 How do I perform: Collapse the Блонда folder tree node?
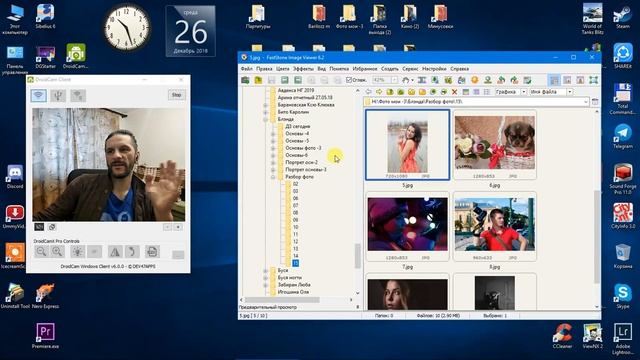pos(266,119)
